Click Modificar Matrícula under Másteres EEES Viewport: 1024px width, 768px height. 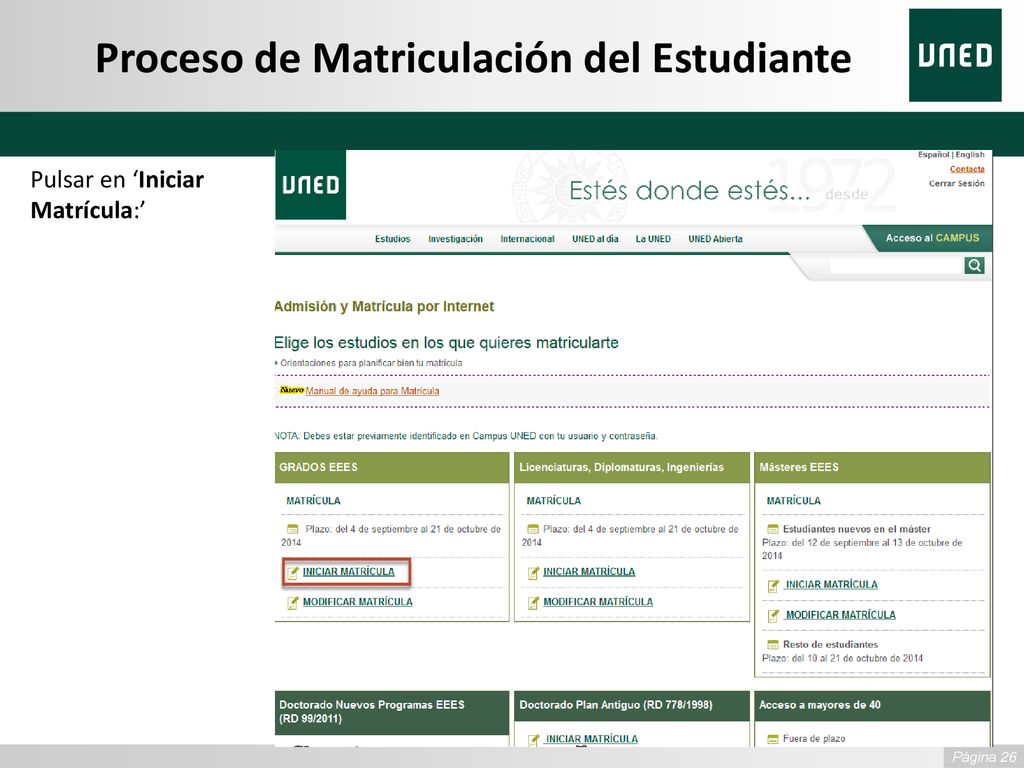click(840, 615)
